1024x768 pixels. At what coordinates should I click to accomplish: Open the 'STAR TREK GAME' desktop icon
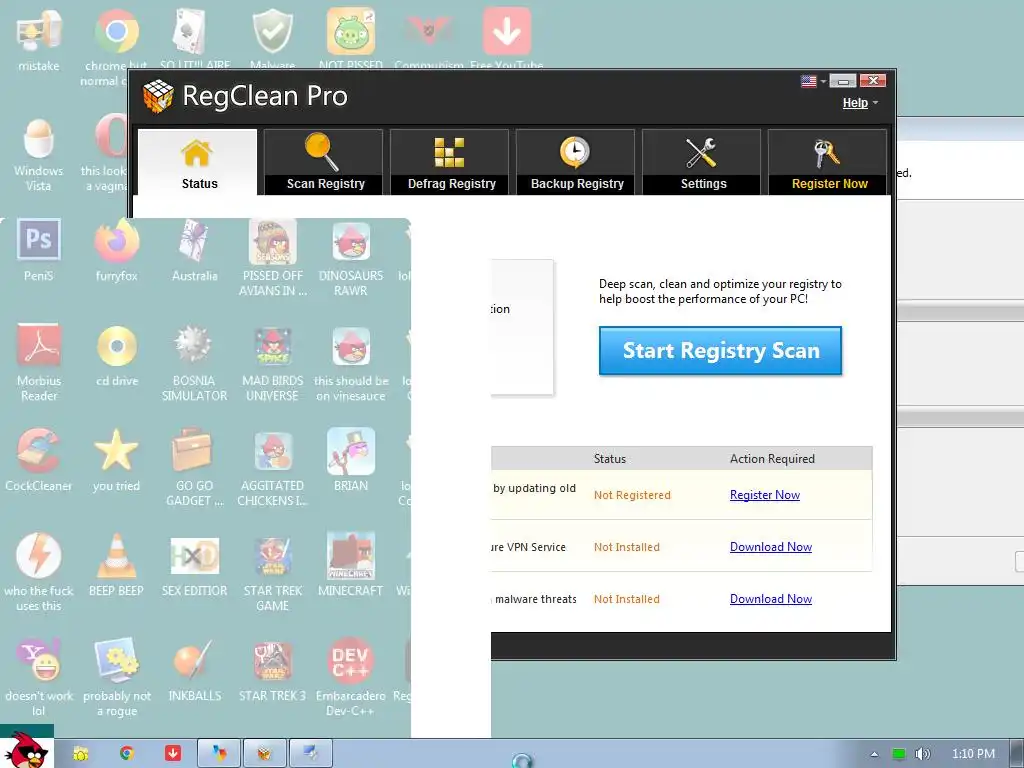(272, 571)
